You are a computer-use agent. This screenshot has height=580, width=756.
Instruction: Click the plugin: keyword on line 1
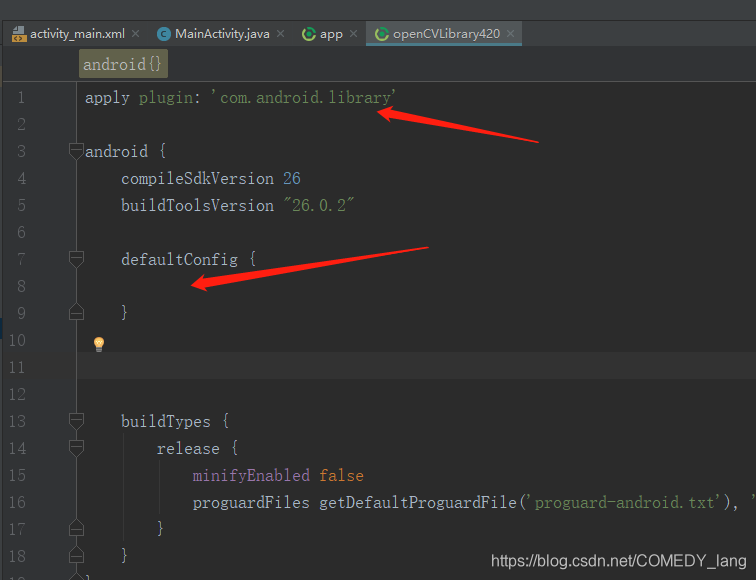click(169, 98)
